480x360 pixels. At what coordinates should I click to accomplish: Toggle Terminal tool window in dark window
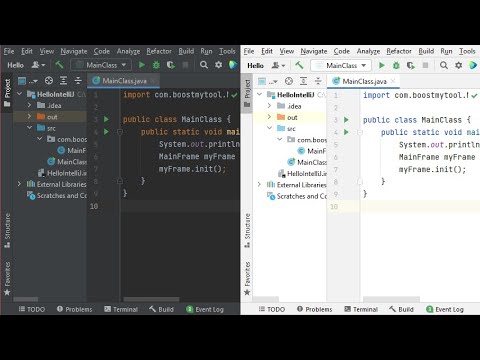(121, 309)
